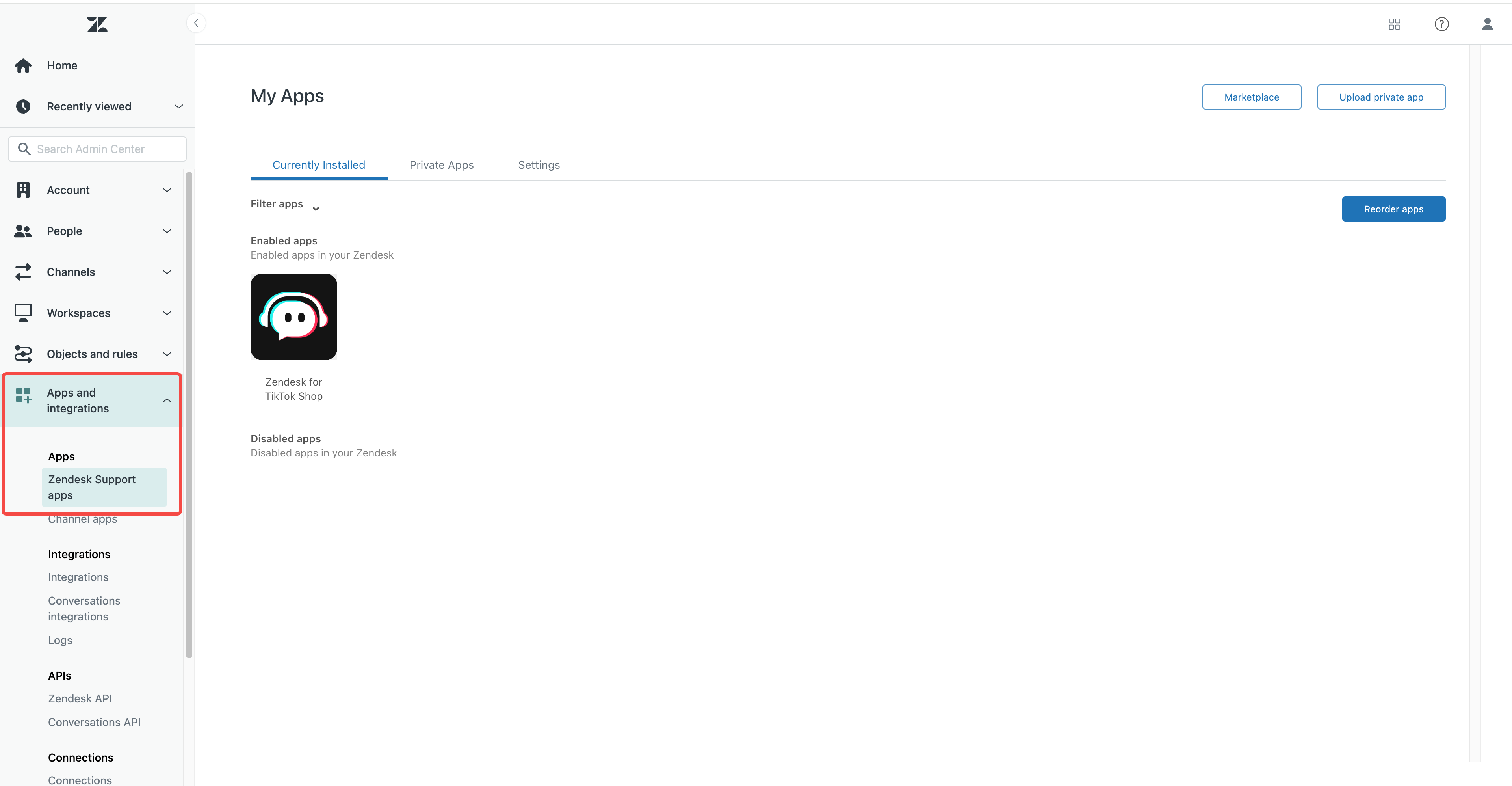Image resolution: width=1512 pixels, height=786 pixels.
Task: Expand the Filter apps dropdown
Action: [285, 205]
